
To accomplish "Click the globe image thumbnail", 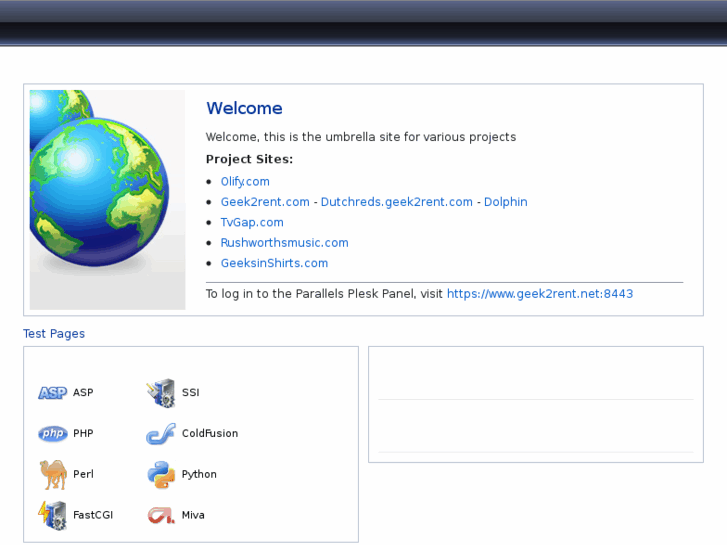I will (x=107, y=199).
